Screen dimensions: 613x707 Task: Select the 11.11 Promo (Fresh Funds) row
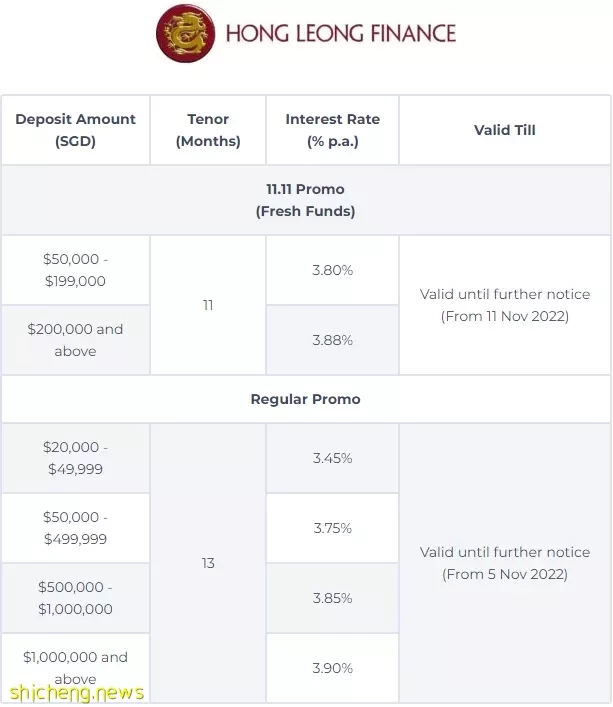point(306,200)
